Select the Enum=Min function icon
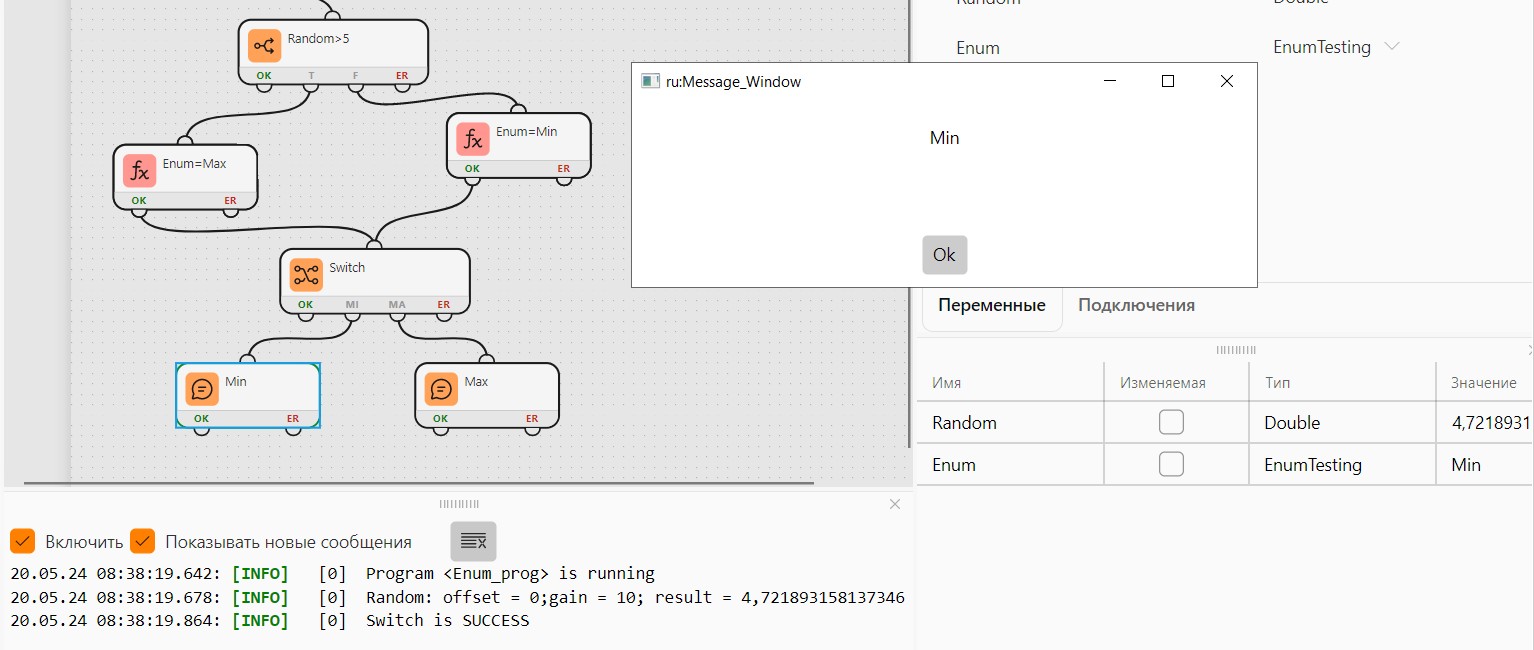This screenshot has width=1534, height=650. click(473, 139)
